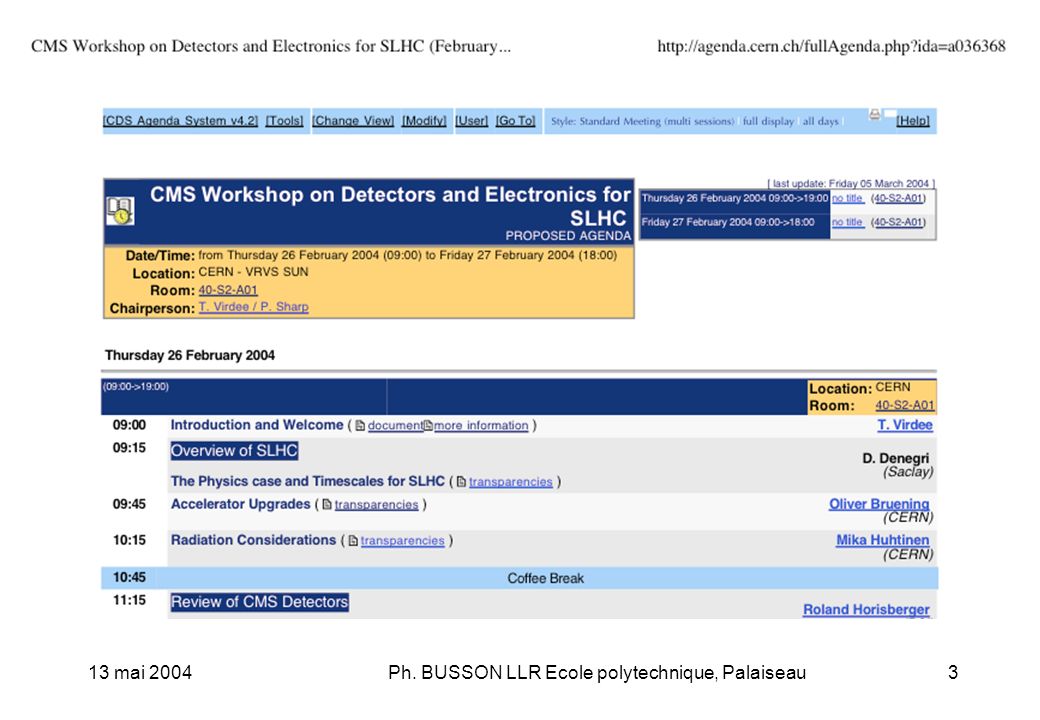Open 40-S2-A01 room link in session header
The height and width of the screenshot is (720, 1040).
point(905,405)
